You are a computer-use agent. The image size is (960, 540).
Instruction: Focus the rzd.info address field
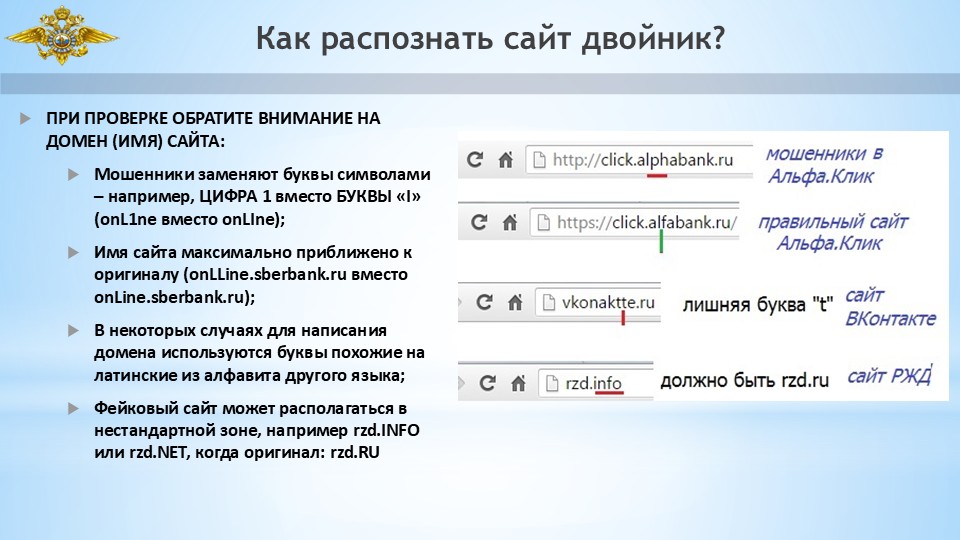pos(594,381)
